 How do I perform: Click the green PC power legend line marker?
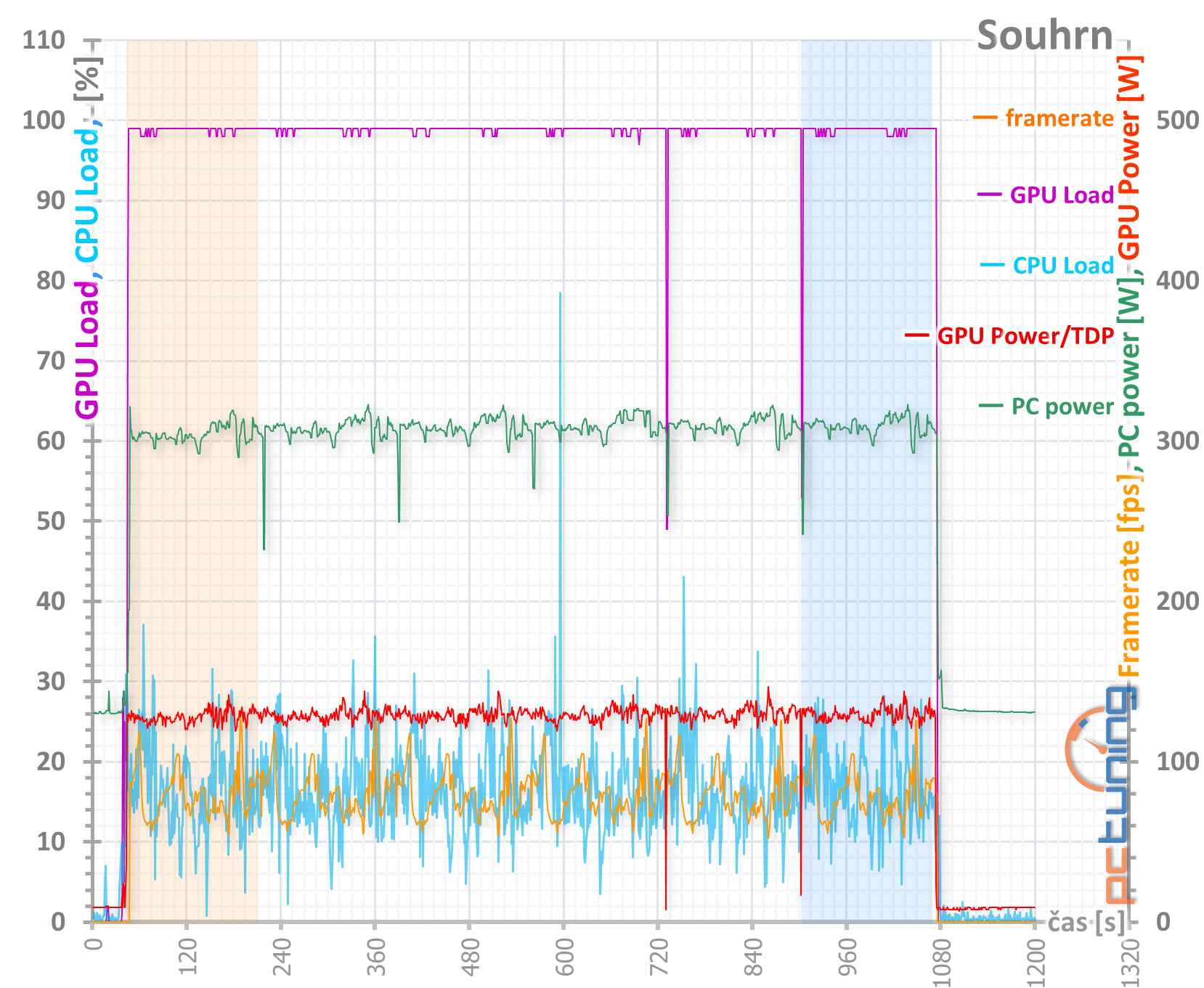click(991, 405)
